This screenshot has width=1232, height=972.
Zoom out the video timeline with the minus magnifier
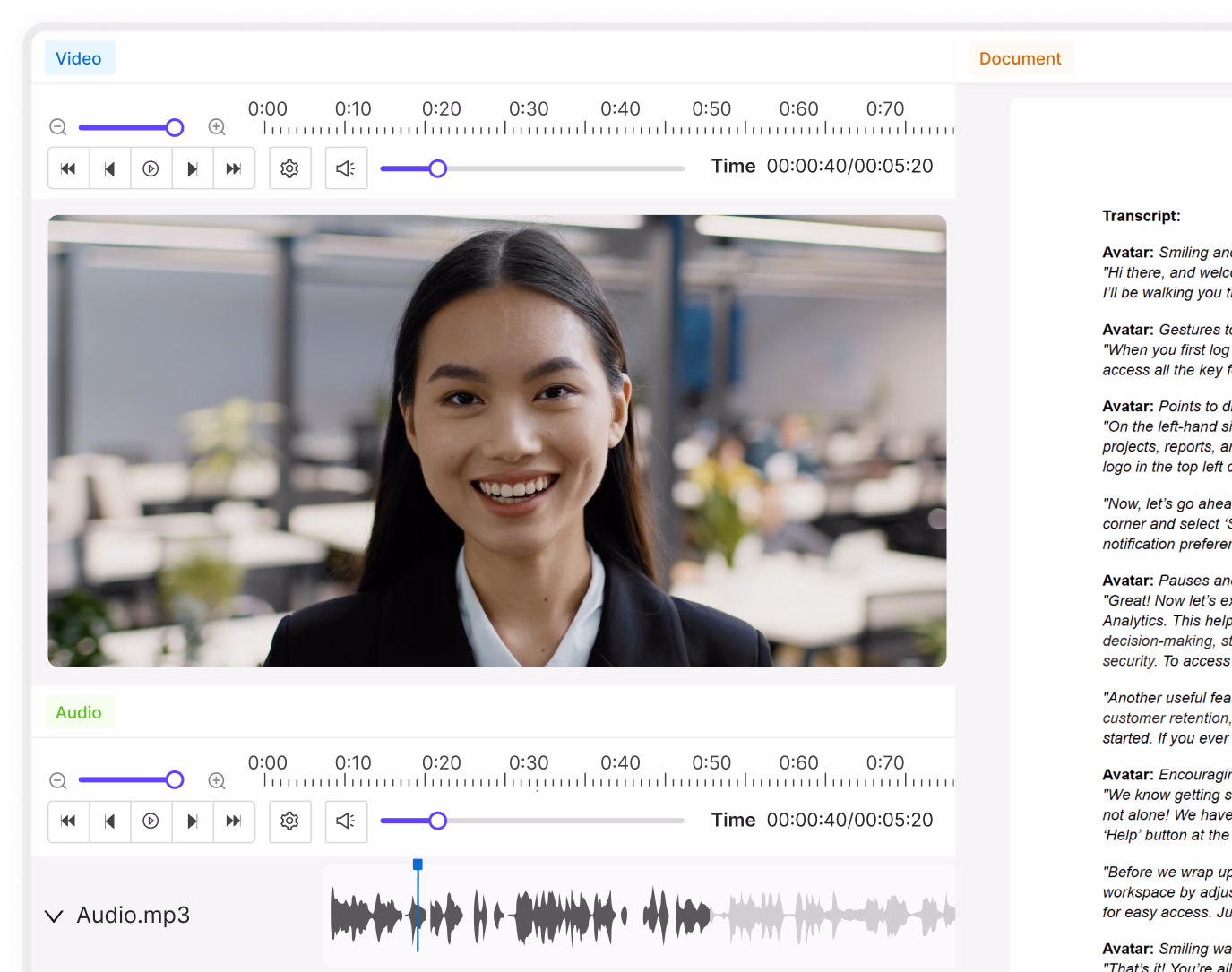tap(58, 127)
